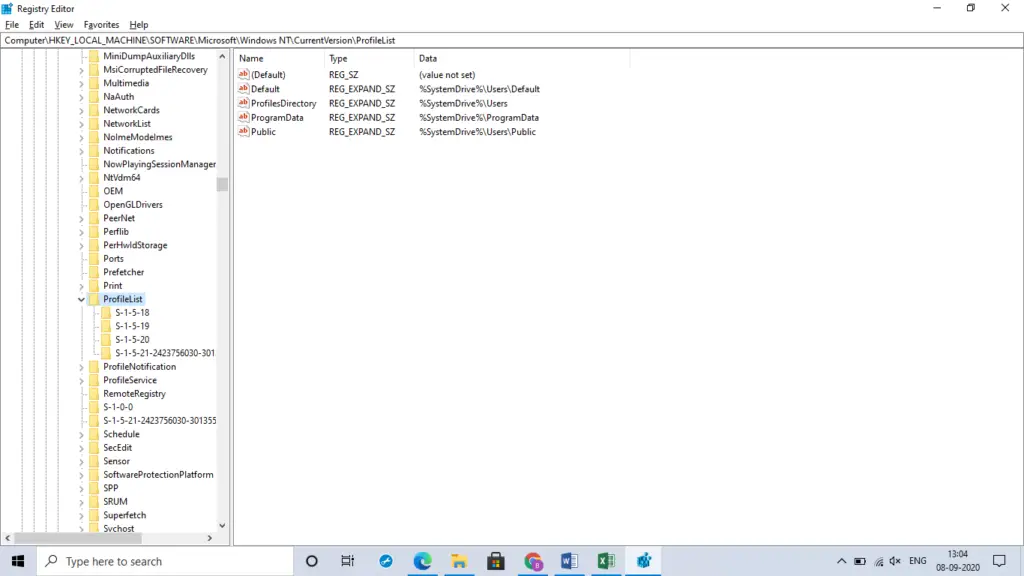Open Cortana from the taskbar
Screen dimensions: 1024x576
[x=312, y=562]
